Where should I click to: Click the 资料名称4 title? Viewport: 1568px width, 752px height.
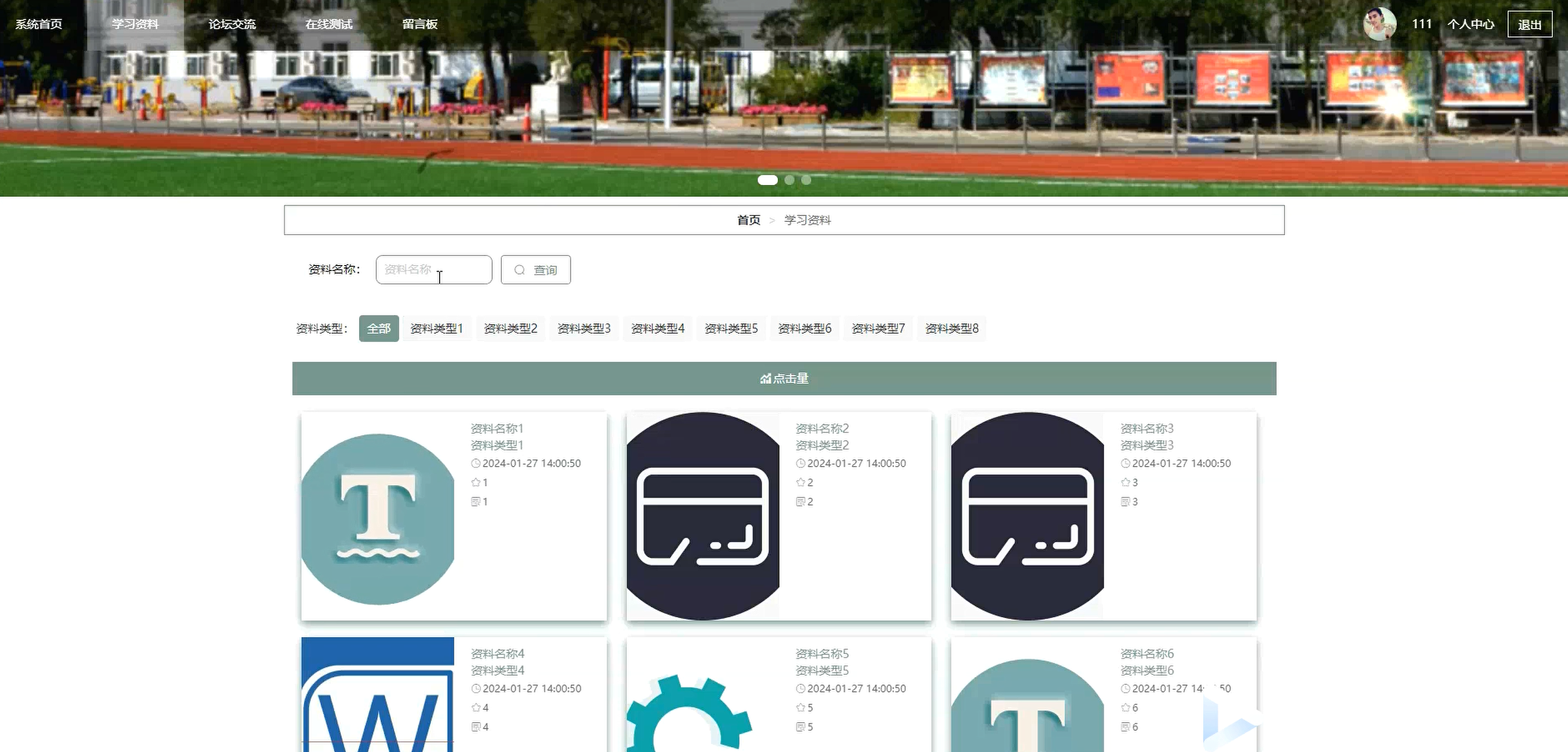pyautogui.click(x=497, y=654)
